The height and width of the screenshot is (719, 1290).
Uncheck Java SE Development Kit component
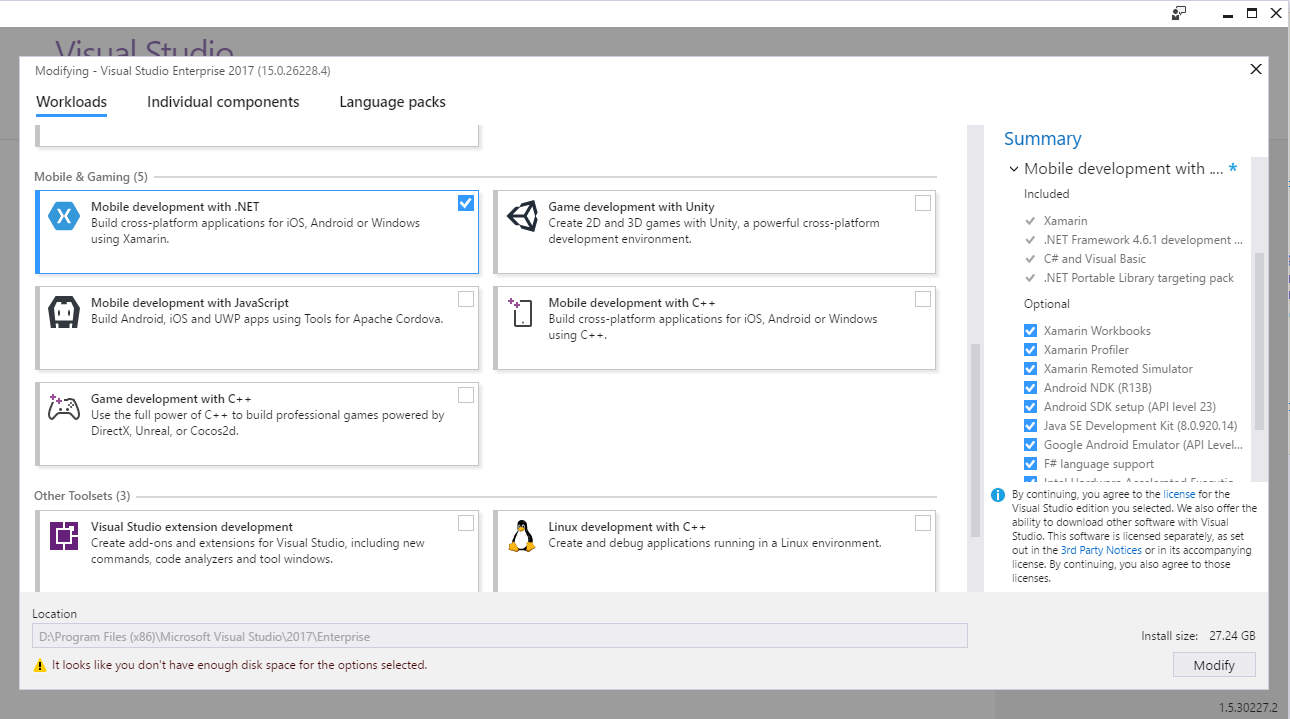1031,426
